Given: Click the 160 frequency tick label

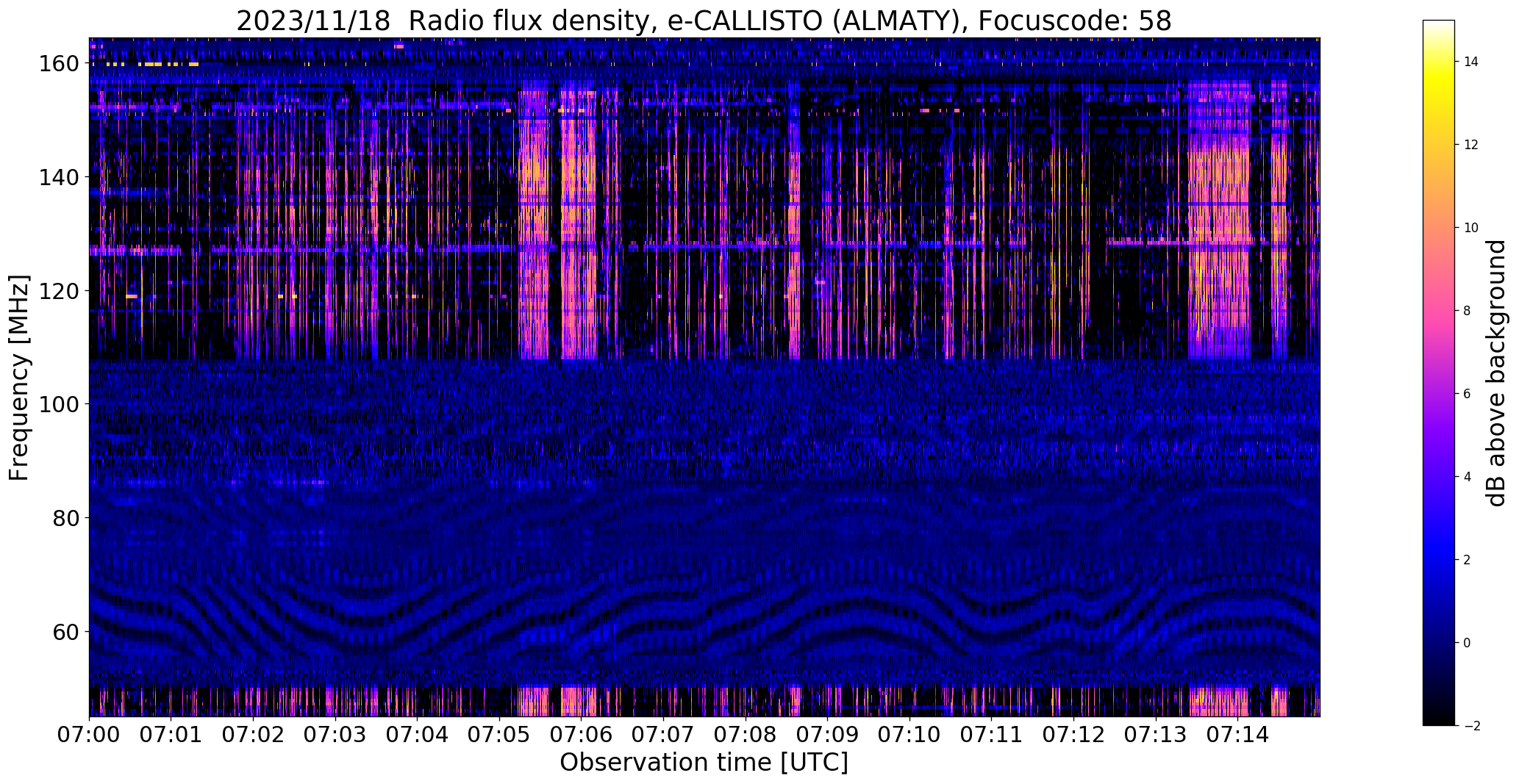Looking at the screenshot, I should pos(60,64).
